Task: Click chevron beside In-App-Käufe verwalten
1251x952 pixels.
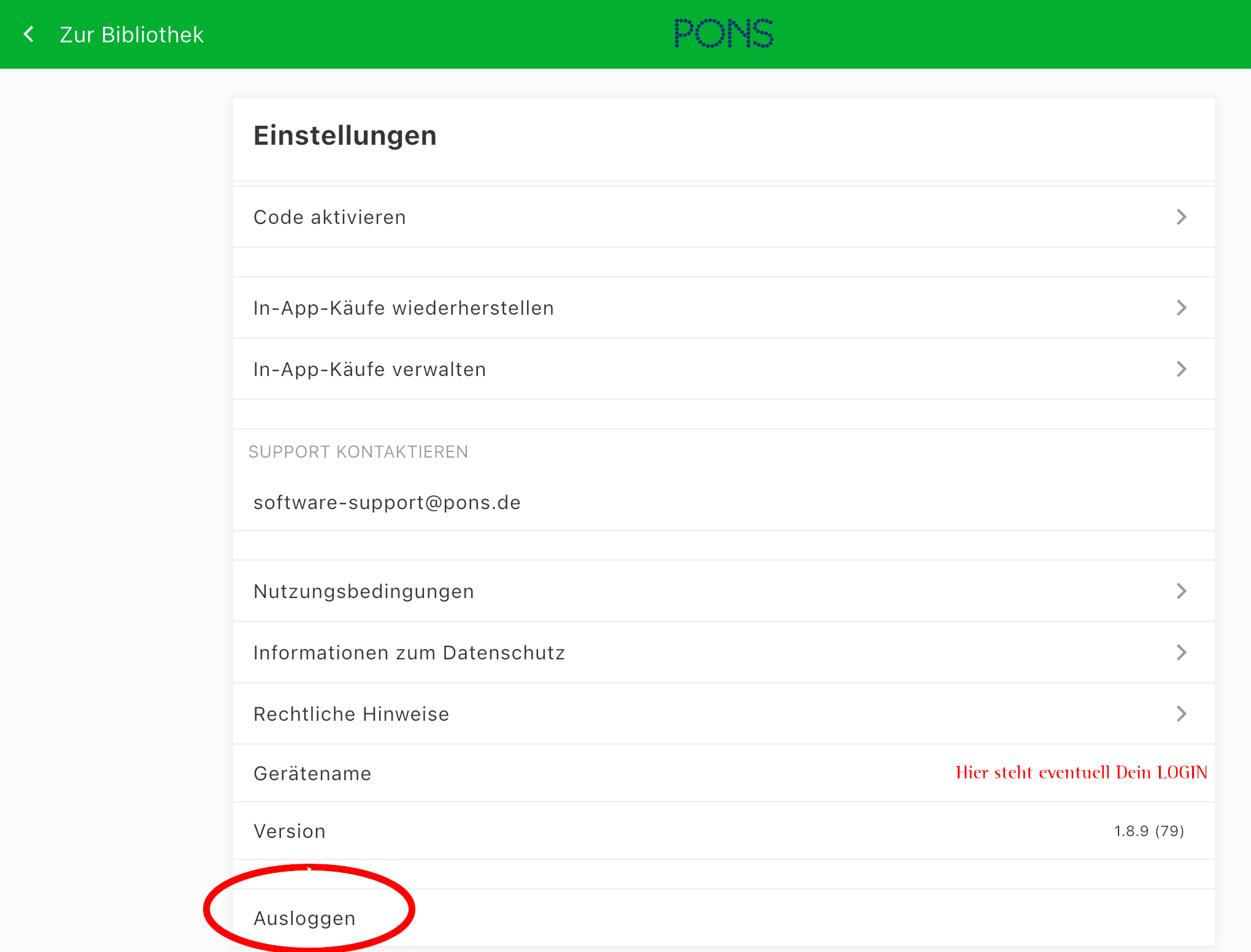Action: [1181, 369]
